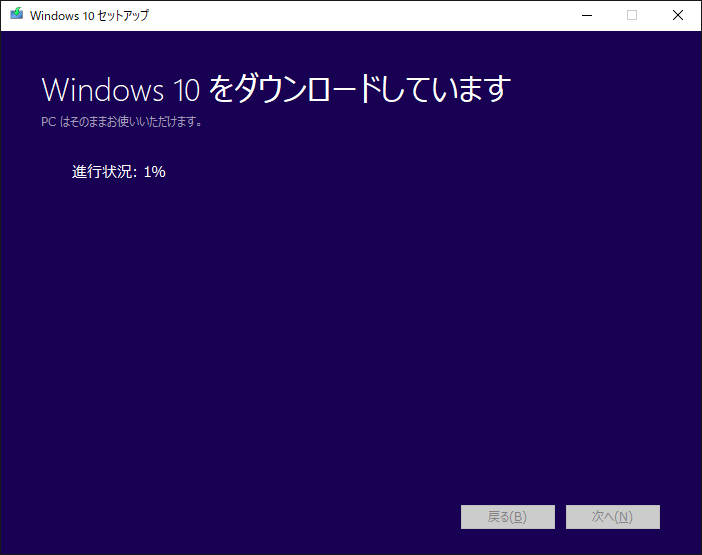702x555 pixels.
Task: Click the Windows 10 セットアップ title text
Action: pos(89,16)
